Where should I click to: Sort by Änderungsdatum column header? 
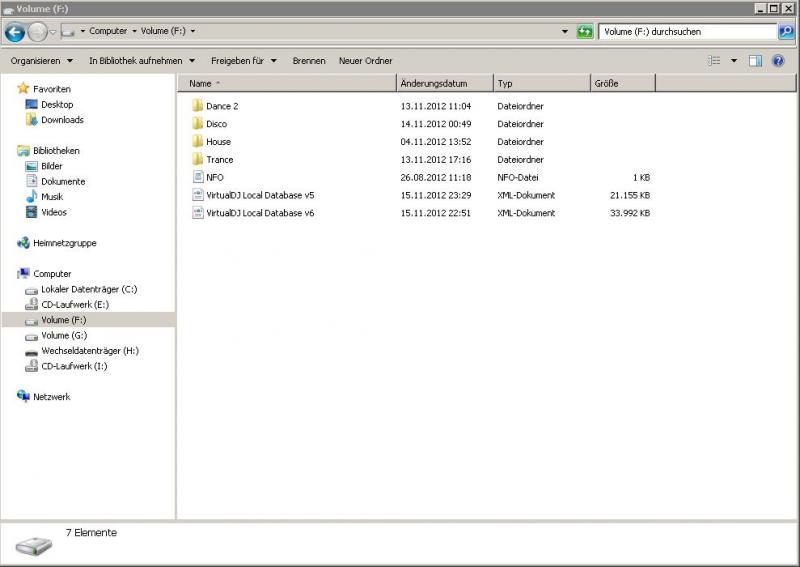[445, 83]
